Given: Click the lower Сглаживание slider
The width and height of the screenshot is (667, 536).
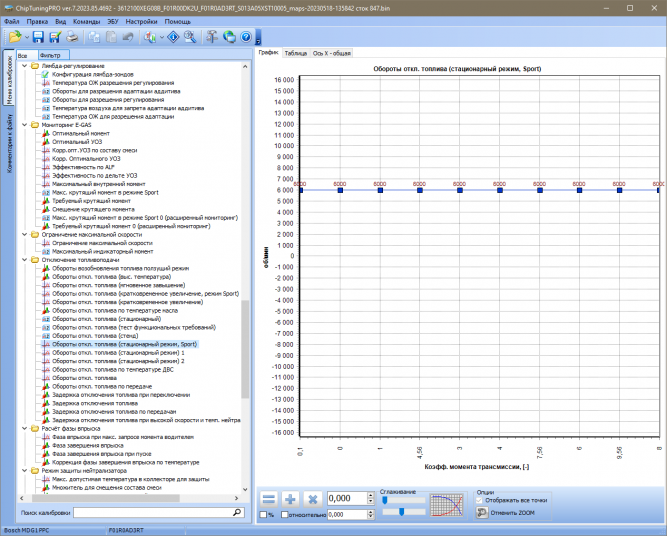Looking at the screenshot, I should [x=403, y=512].
